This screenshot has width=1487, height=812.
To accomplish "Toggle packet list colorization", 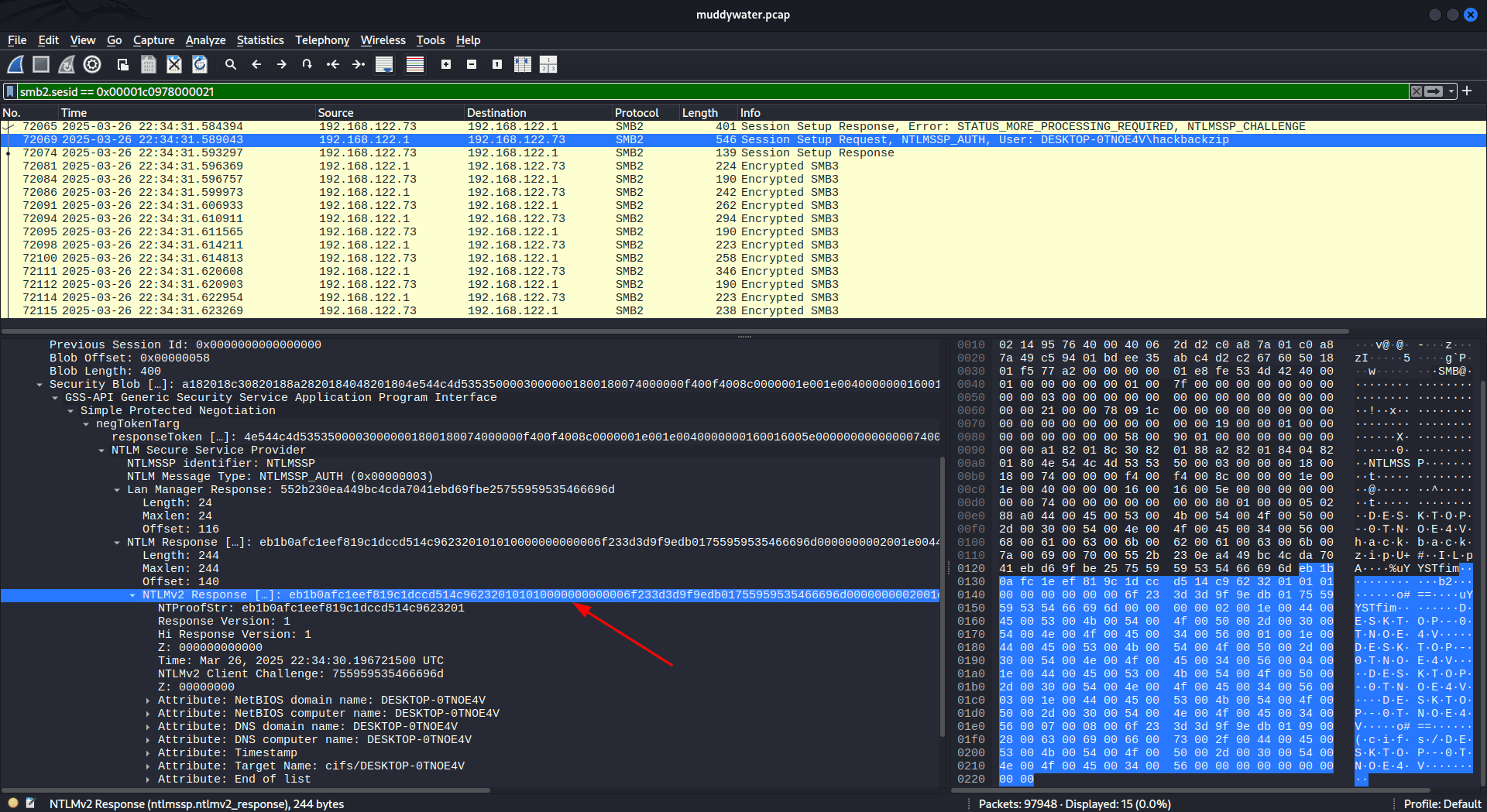I will click(415, 64).
